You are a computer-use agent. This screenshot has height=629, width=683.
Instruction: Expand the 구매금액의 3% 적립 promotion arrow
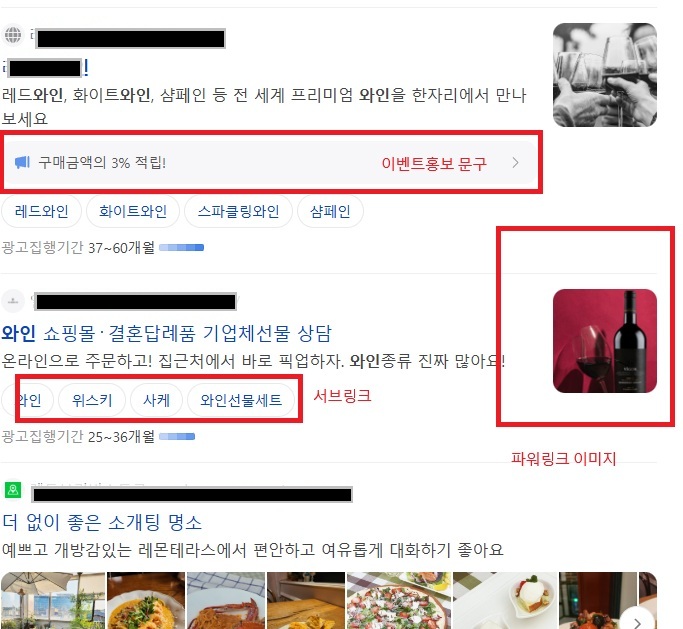(x=516, y=163)
